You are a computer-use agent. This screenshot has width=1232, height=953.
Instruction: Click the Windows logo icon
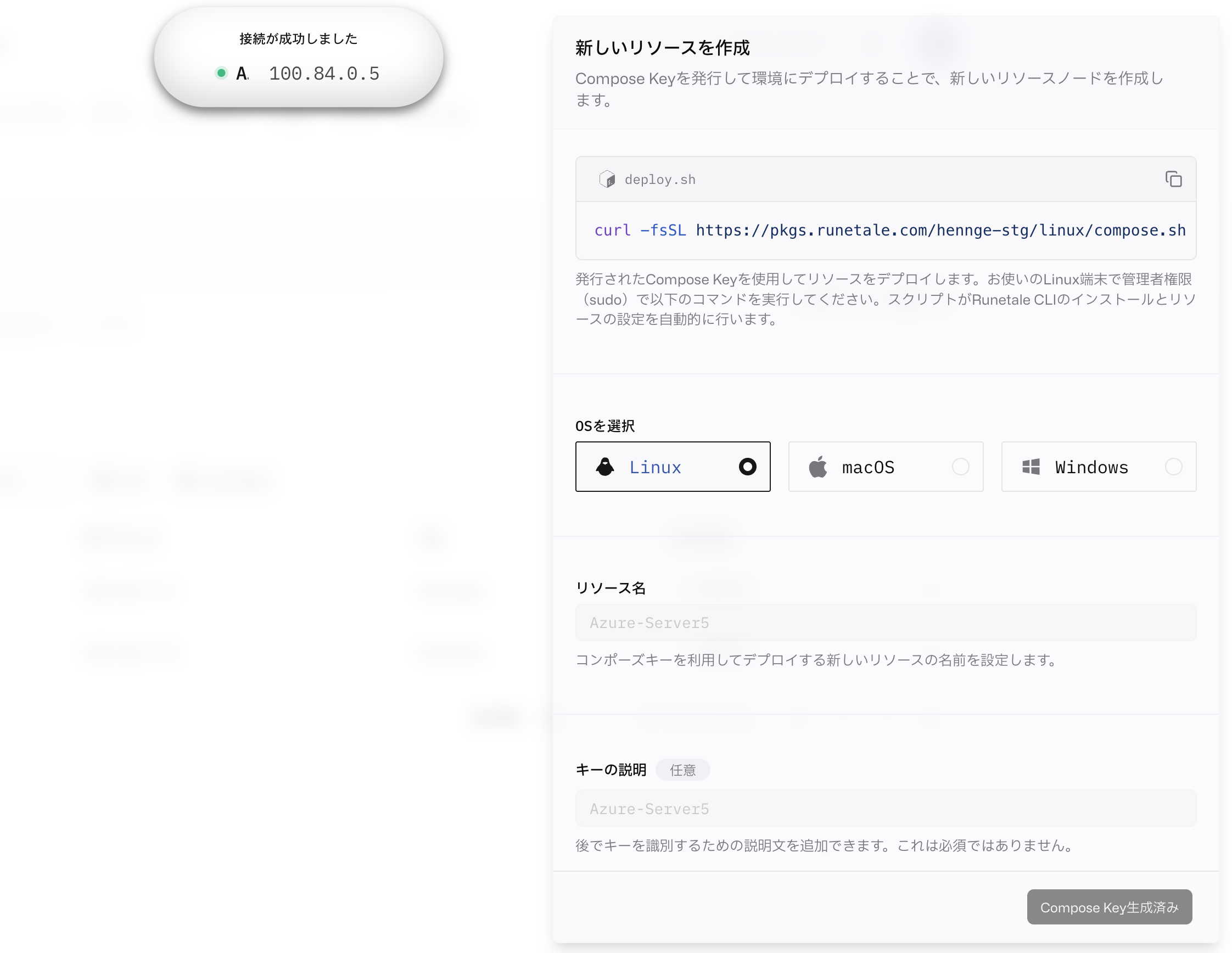click(x=1031, y=467)
